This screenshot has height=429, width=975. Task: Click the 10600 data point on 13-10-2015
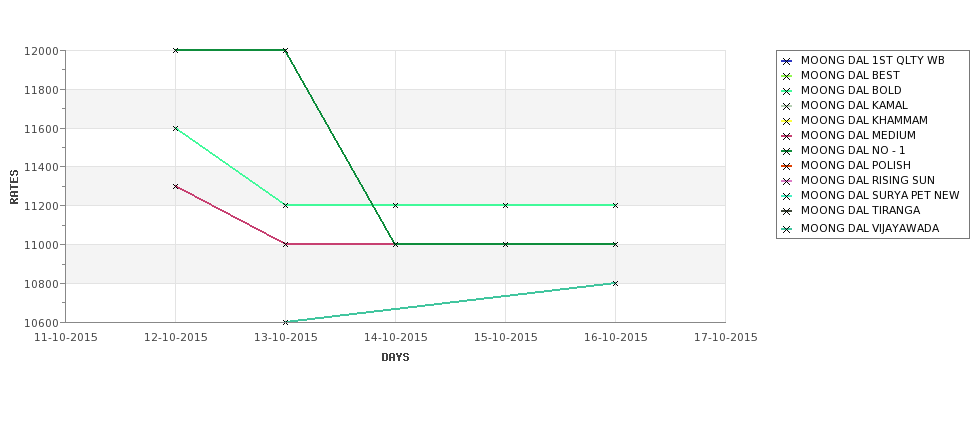[x=285, y=322]
